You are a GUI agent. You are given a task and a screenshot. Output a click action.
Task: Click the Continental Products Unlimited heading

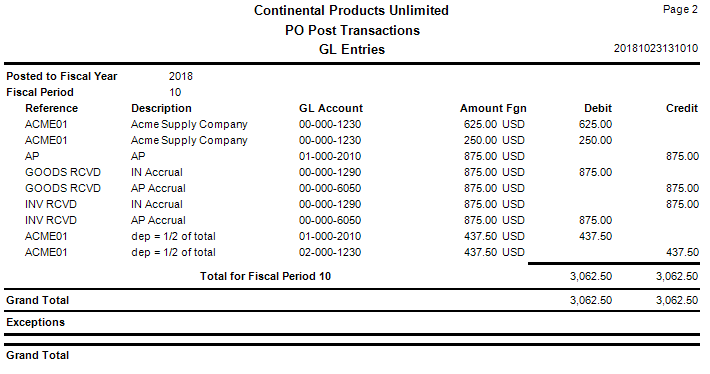(x=351, y=10)
